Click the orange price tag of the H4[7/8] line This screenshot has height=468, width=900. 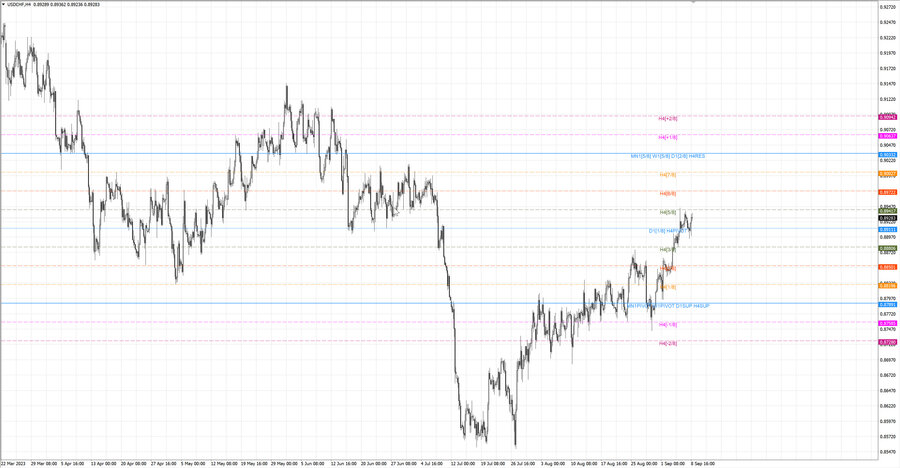(x=887, y=173)
